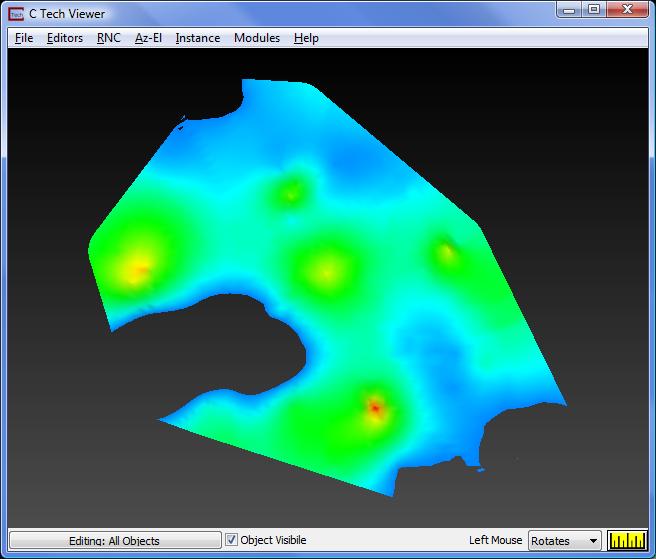Viewport: 656px width, 559px height.
Task: Click the red hotspot in the lower viewport
Action: click(375, 407)
